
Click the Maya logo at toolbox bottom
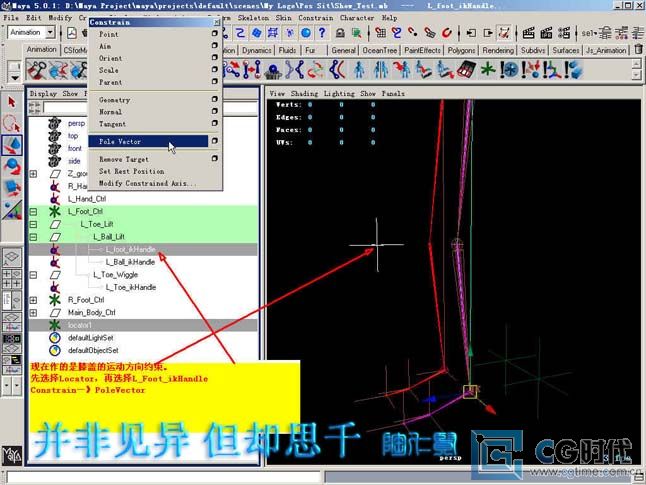tap(11, 455)
